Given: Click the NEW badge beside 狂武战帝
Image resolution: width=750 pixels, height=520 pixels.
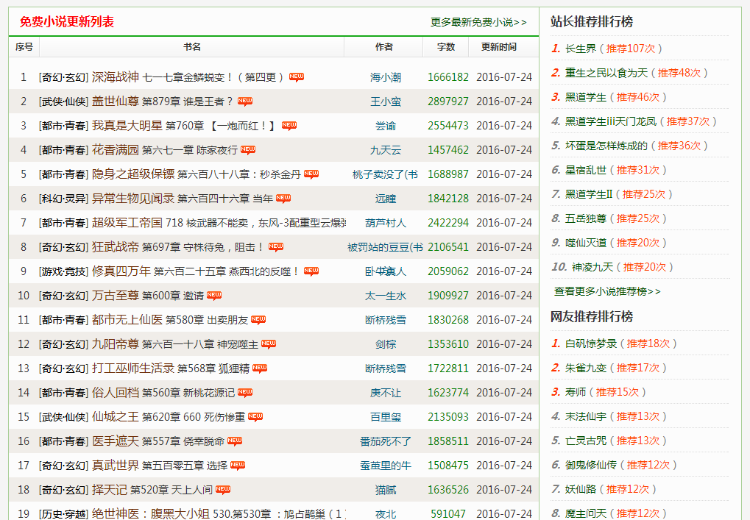Looking at the screenshot, I should 276,247.
